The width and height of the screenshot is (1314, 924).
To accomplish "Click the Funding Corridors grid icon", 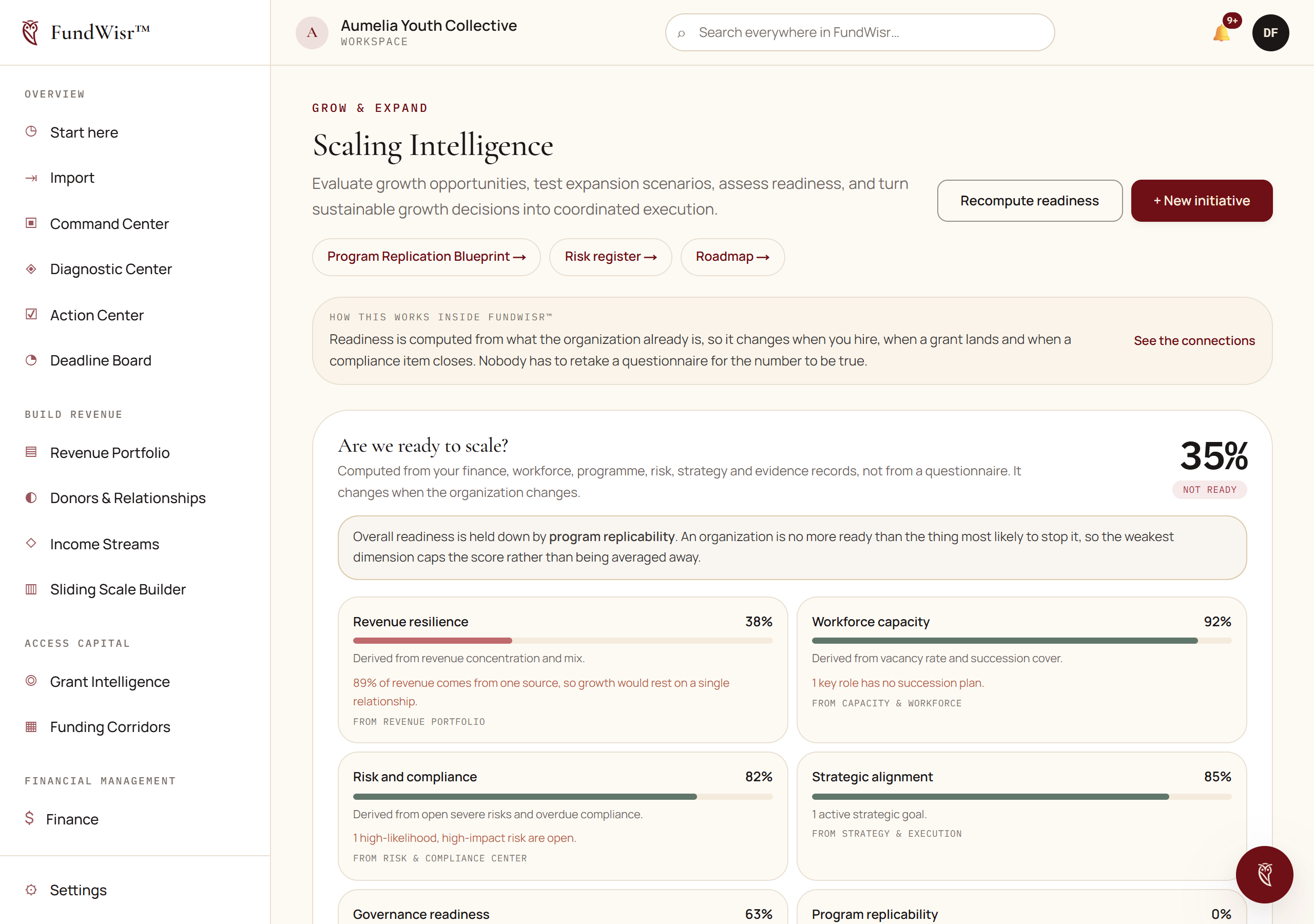I will (x=31, y=726).
